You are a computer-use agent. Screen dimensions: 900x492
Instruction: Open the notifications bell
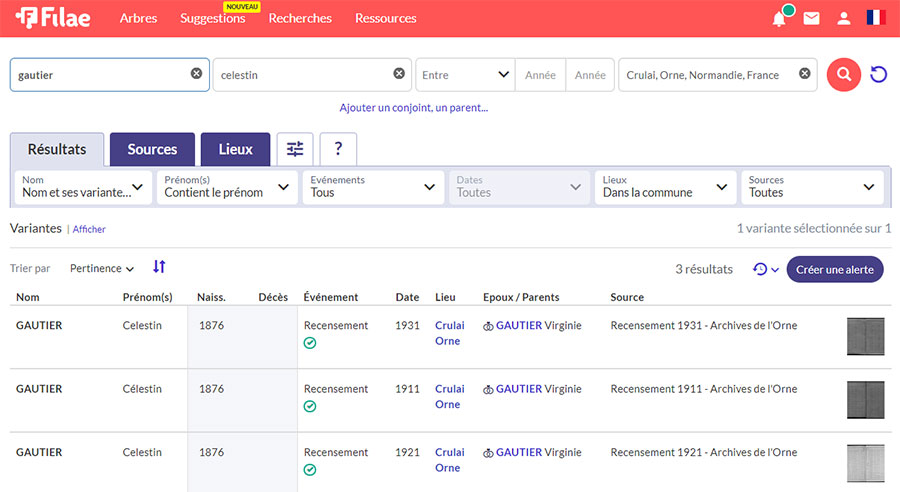[779, 18]
